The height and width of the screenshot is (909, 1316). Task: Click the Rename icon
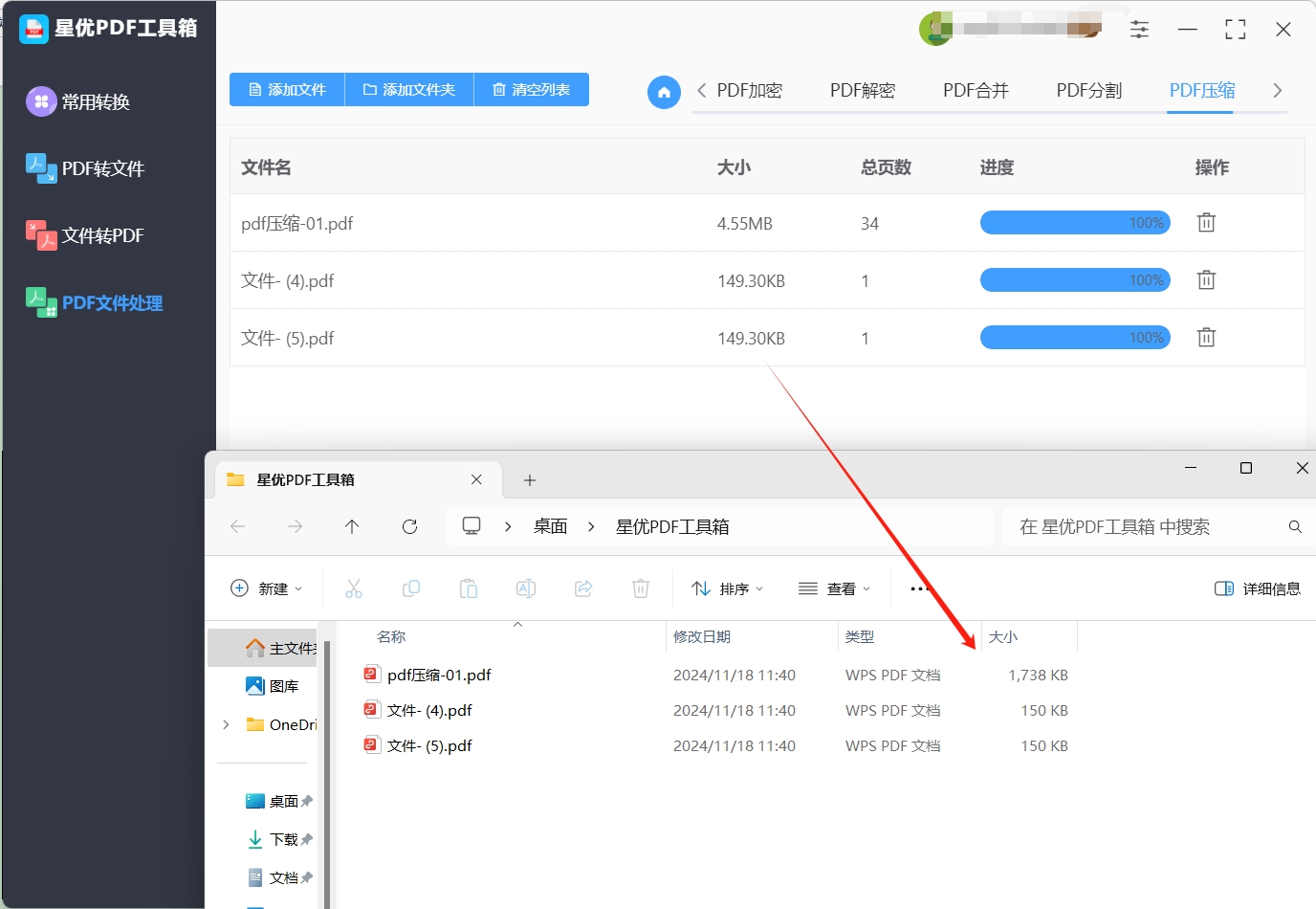point(526,588)
